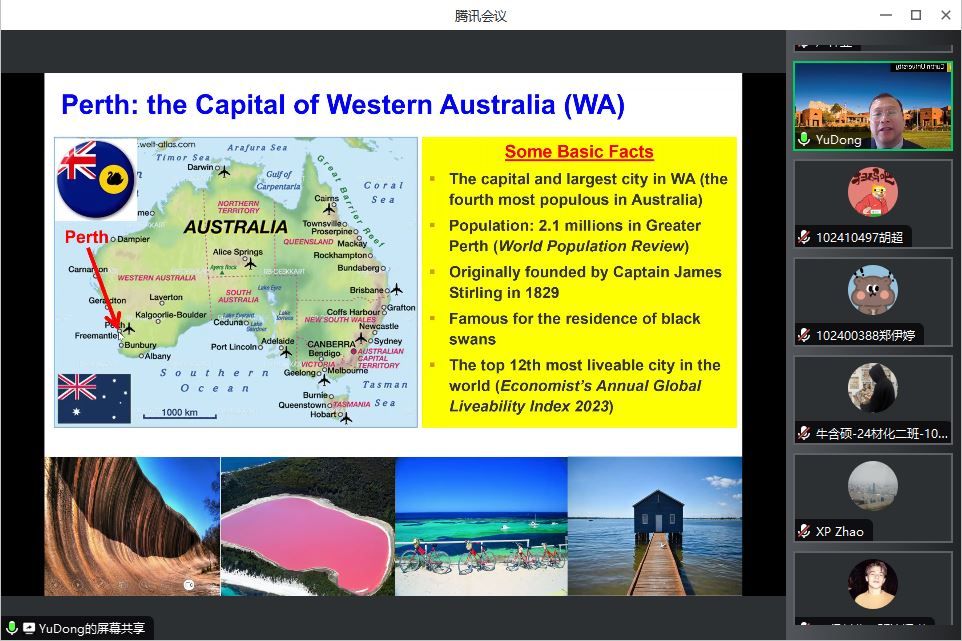
Task: Click the pink lake photo on slide
Action: (307, 526)
